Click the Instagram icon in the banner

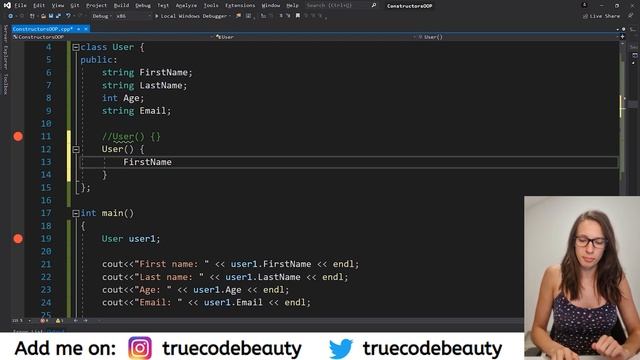[140, 348]
